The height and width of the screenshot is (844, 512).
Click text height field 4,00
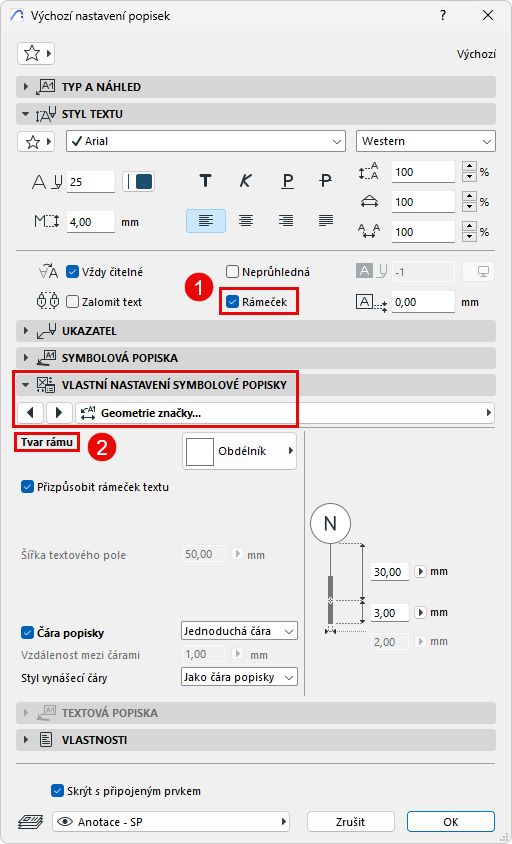tap(90, 222)
